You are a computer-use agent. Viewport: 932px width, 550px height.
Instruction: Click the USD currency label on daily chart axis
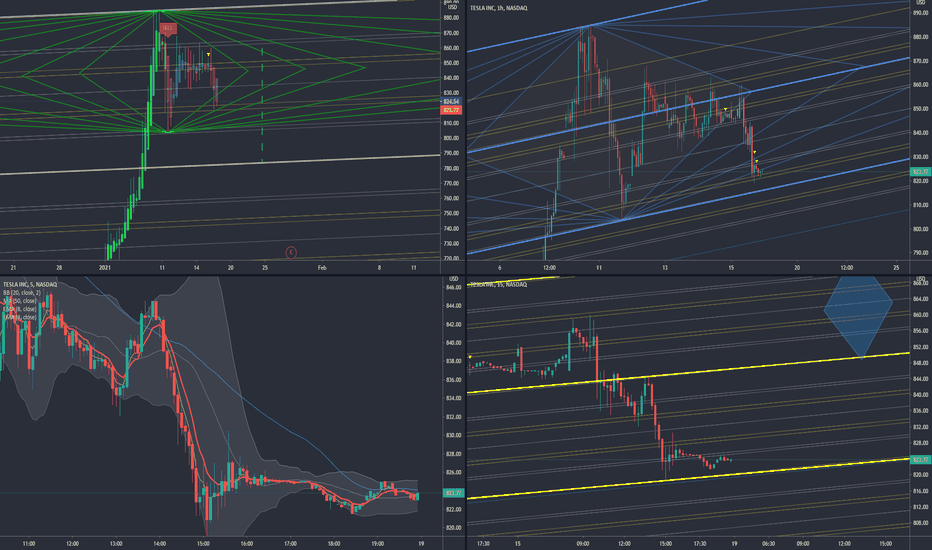(x=452, y=8)
